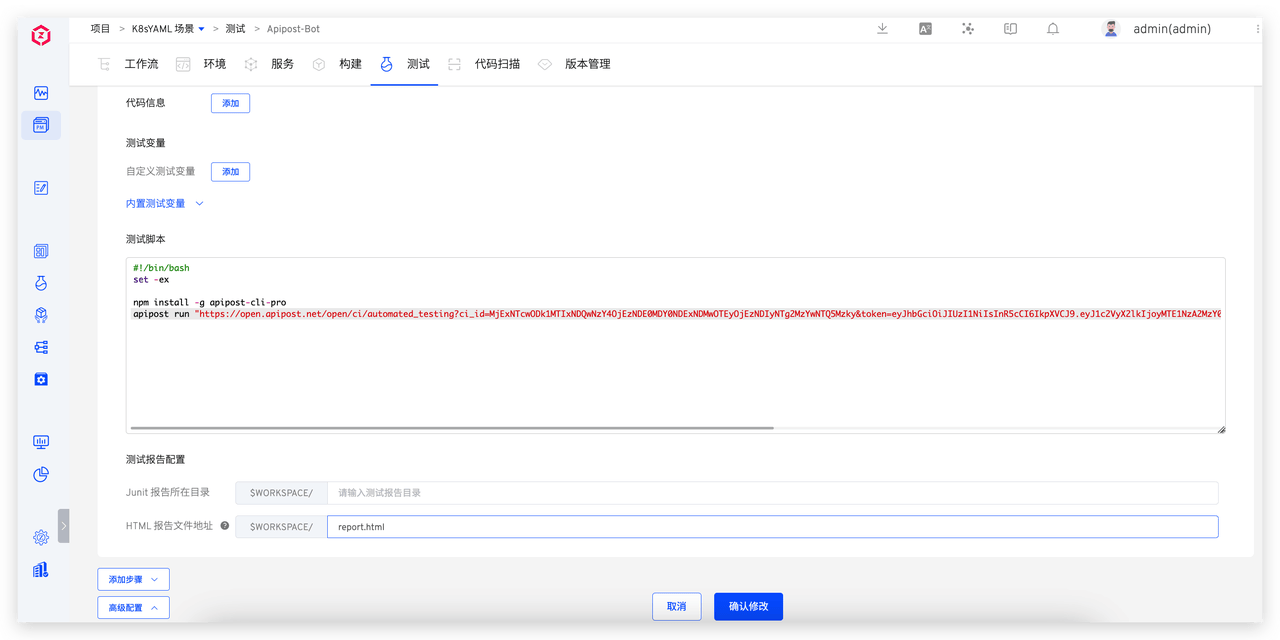Switch to the 代码扫描 tab
1280x640 pixels.
pos(497,64)
